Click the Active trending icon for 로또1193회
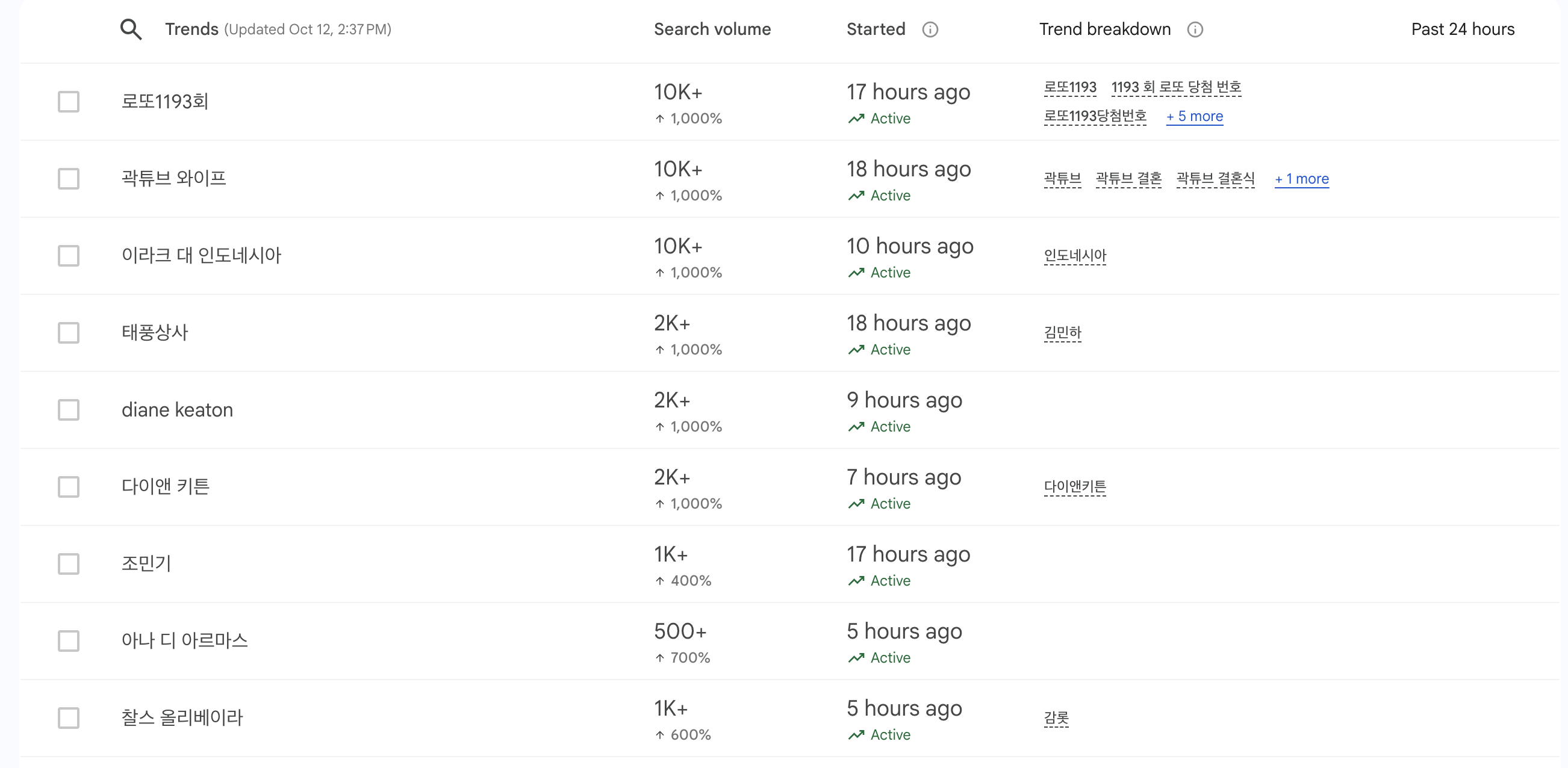Image resolution: width=1568 pixels, height=768 pixels. point(856,119)
